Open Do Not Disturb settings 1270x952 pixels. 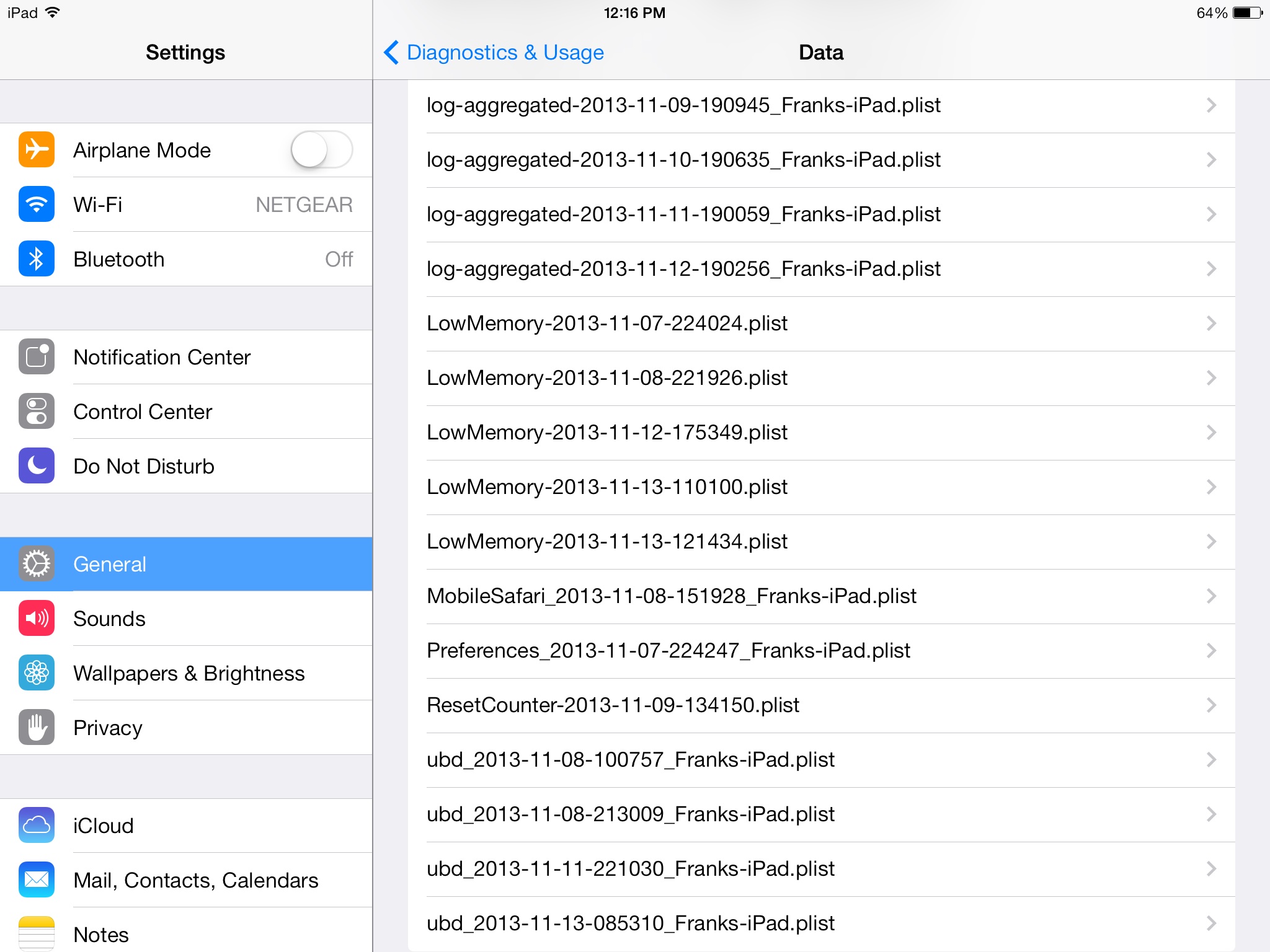[x=186, y=466]
